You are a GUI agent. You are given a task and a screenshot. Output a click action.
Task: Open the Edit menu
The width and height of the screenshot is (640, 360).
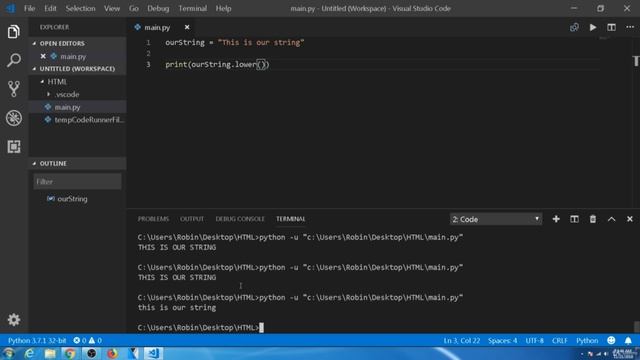(50, 8)
